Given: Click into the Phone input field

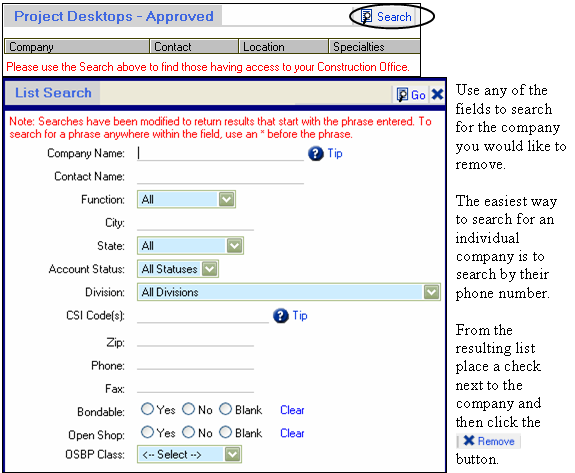Looking at the screenshot, I should (x=195, y=365).
